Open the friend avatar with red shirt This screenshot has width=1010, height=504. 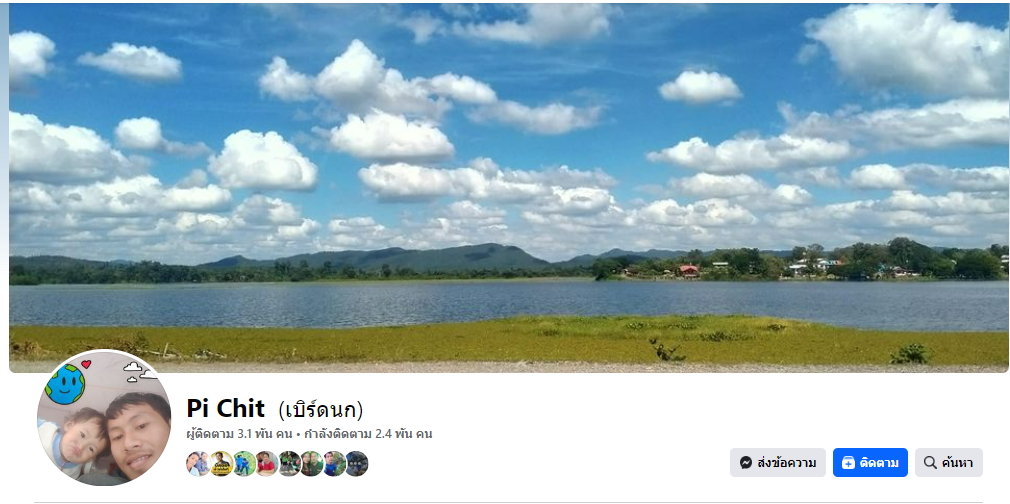point(267,463)
